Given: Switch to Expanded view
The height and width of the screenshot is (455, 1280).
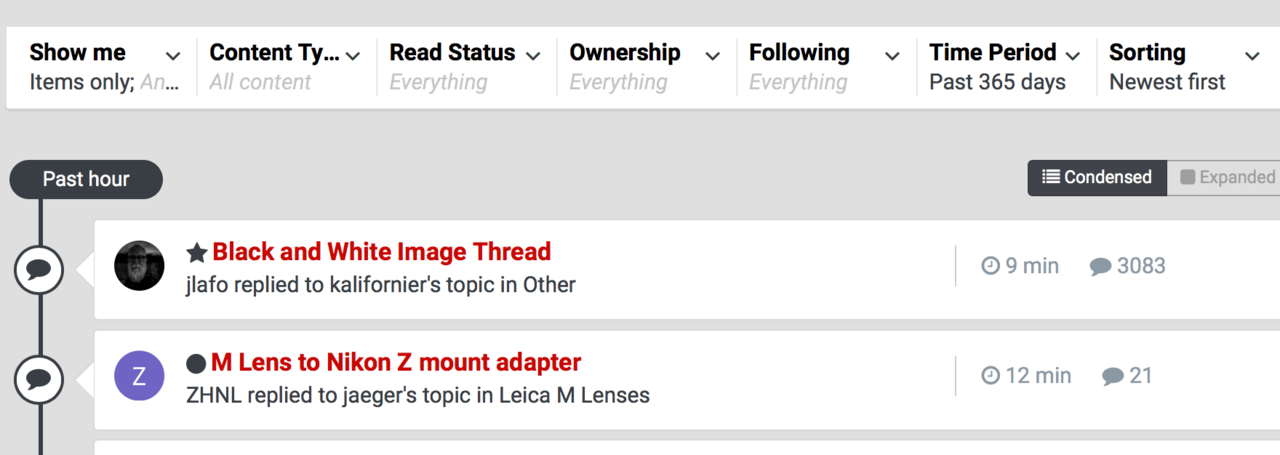Looking at the screenshot, I should click(x=1226, y=178).
